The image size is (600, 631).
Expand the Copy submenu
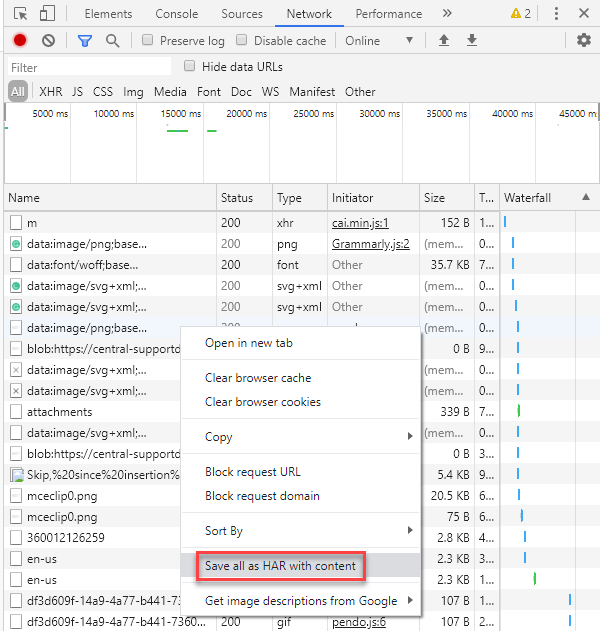click(300, 437)
